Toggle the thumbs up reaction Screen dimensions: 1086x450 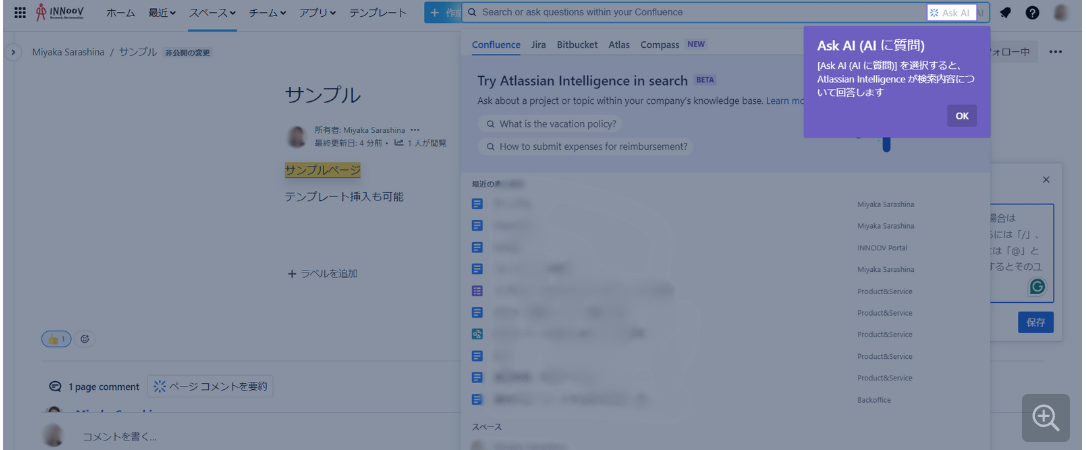pos(56,339)
